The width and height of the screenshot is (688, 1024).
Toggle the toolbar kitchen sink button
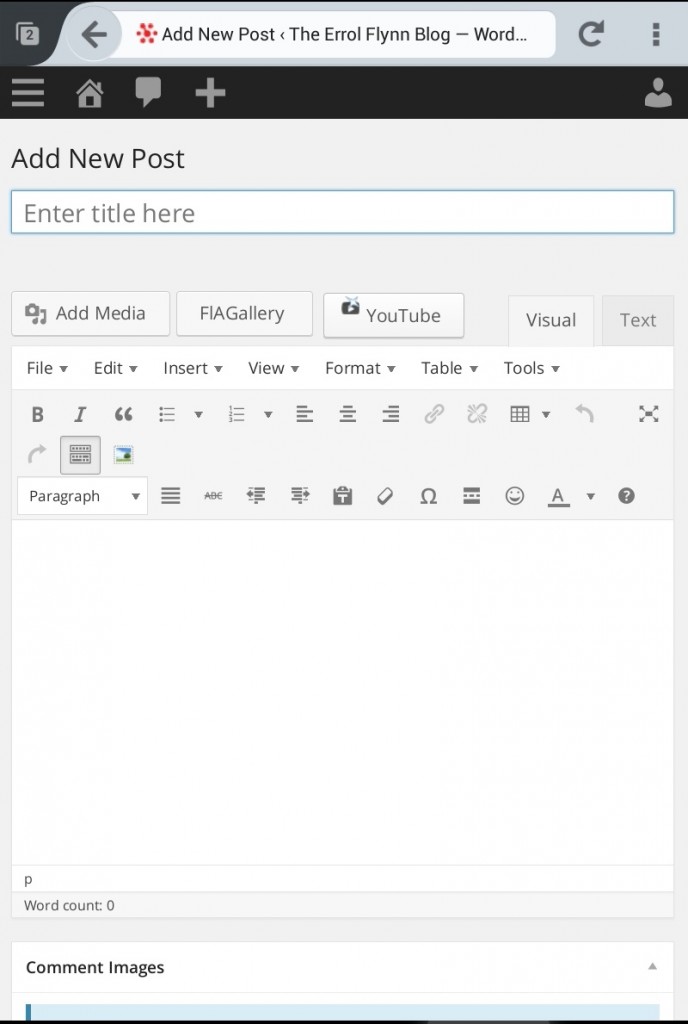(80, 455)
